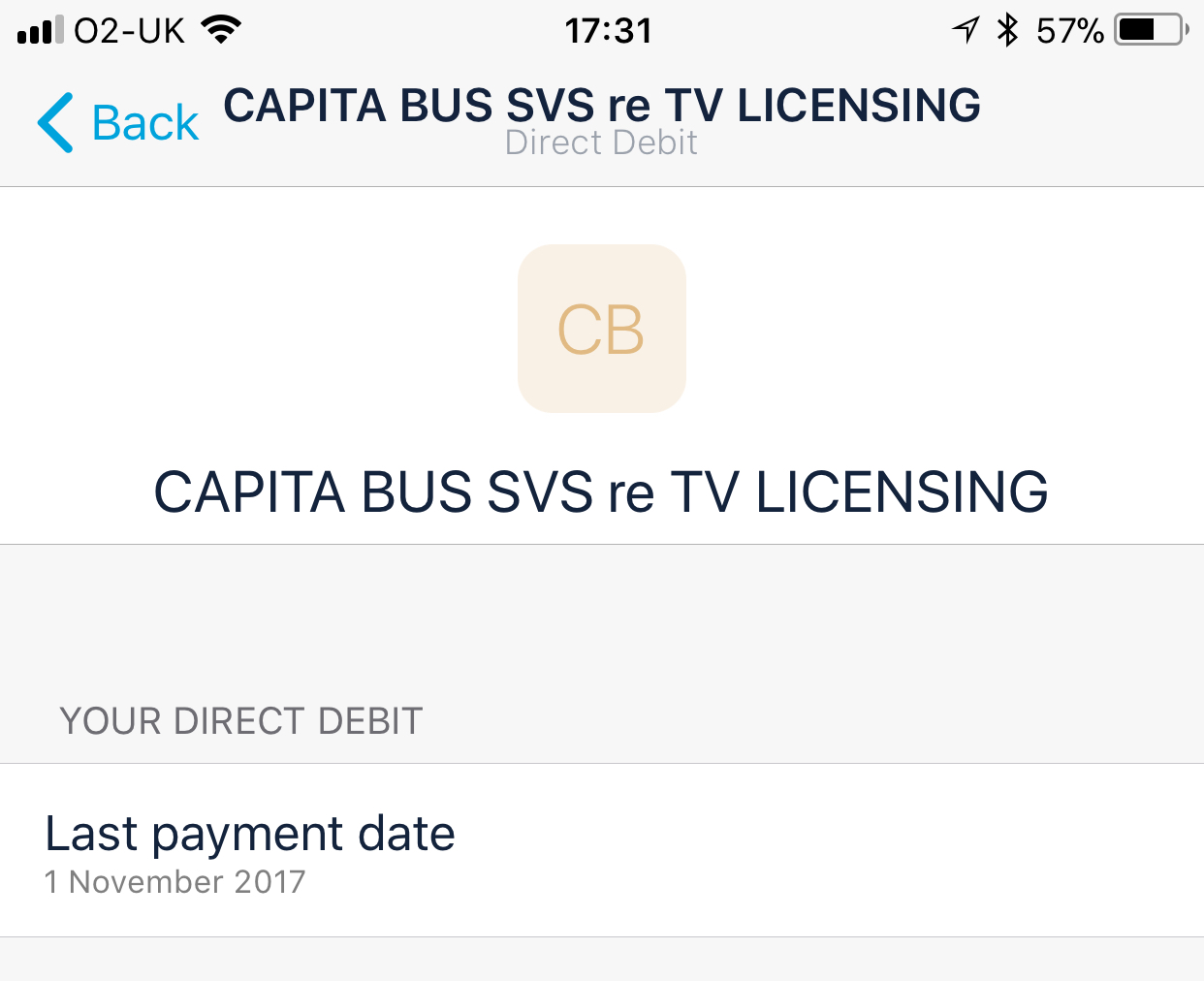Tap the YOUR DIRECT DEBIT section header

(x=241, y=721)
